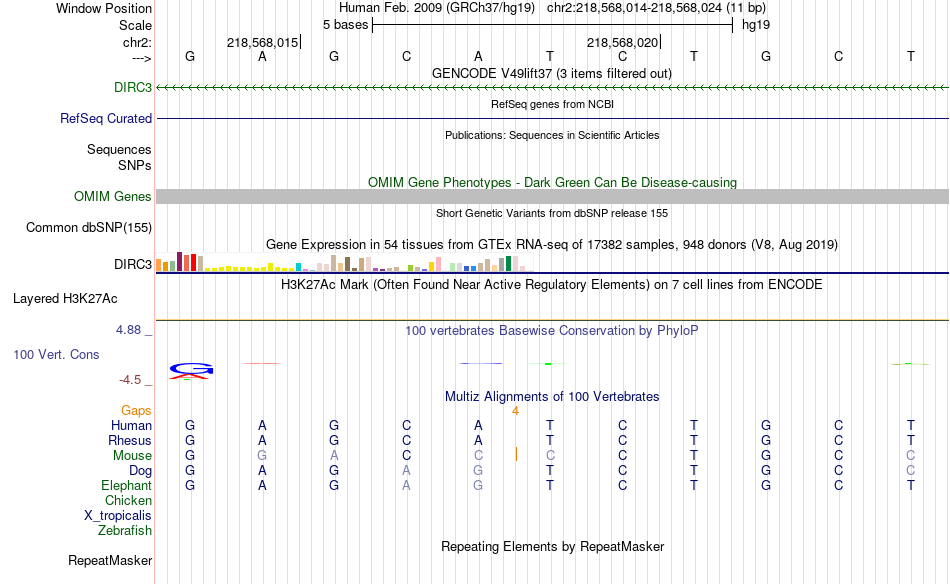This screenshot has height=584, width=950.
Task: Click the 218,568,015 coordinate marker
Action: [263, 42]
